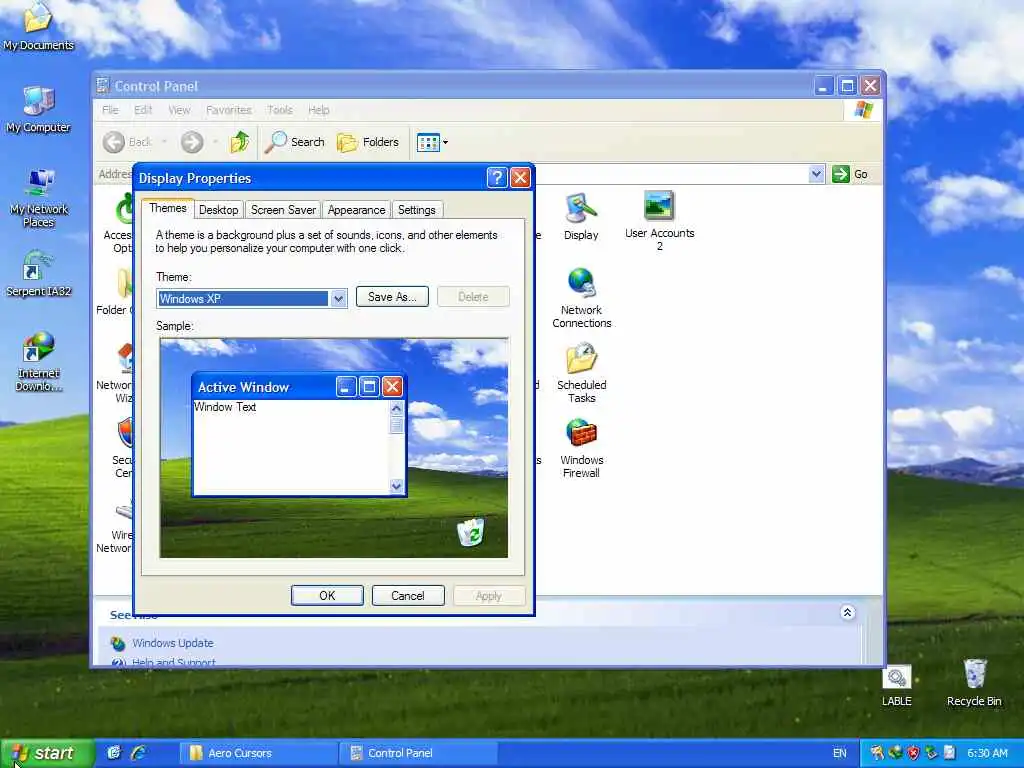Screen dimensions: 1024x768
Task: Click the help question mark button
Action: [x=497, y=178]
